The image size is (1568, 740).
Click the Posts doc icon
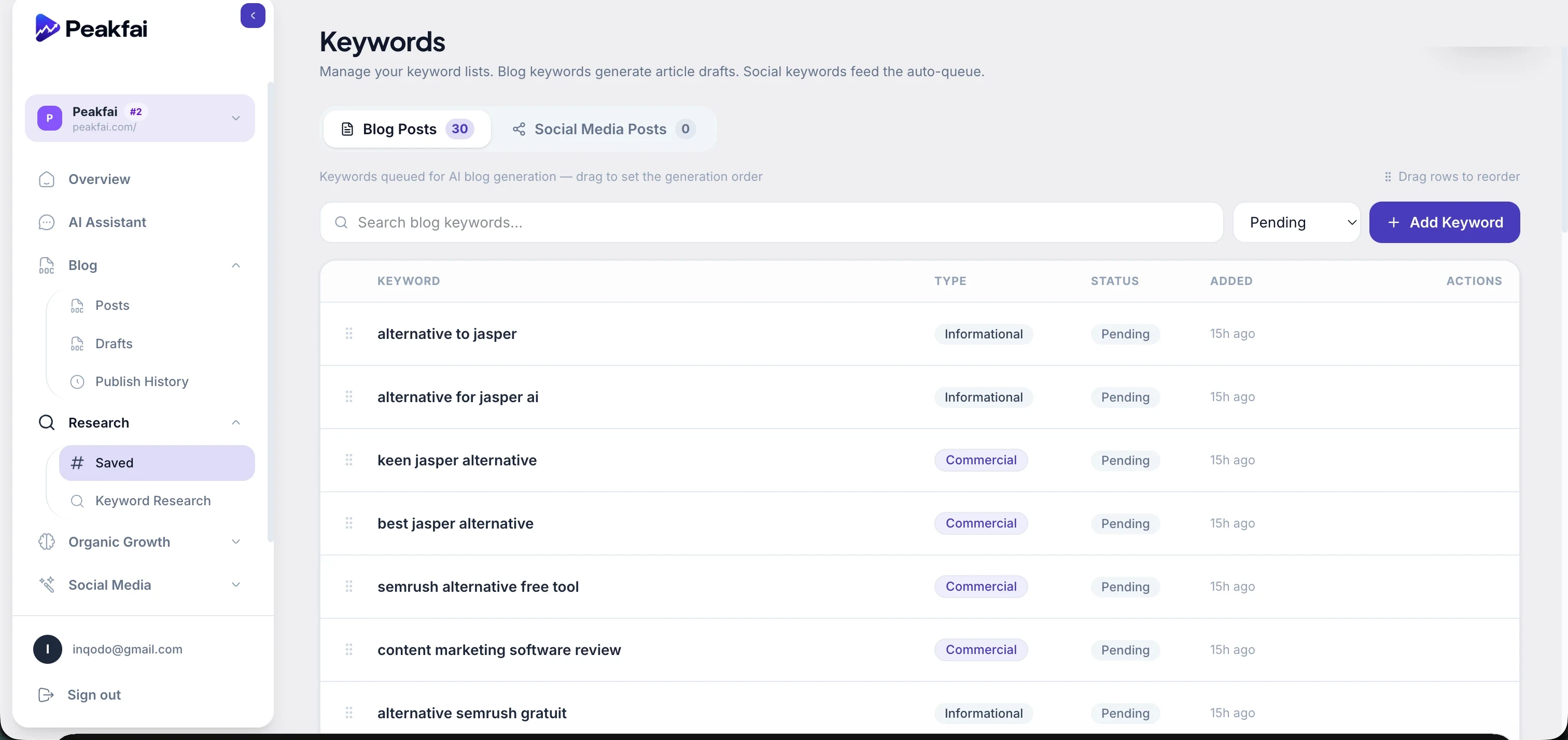point(77,306)
